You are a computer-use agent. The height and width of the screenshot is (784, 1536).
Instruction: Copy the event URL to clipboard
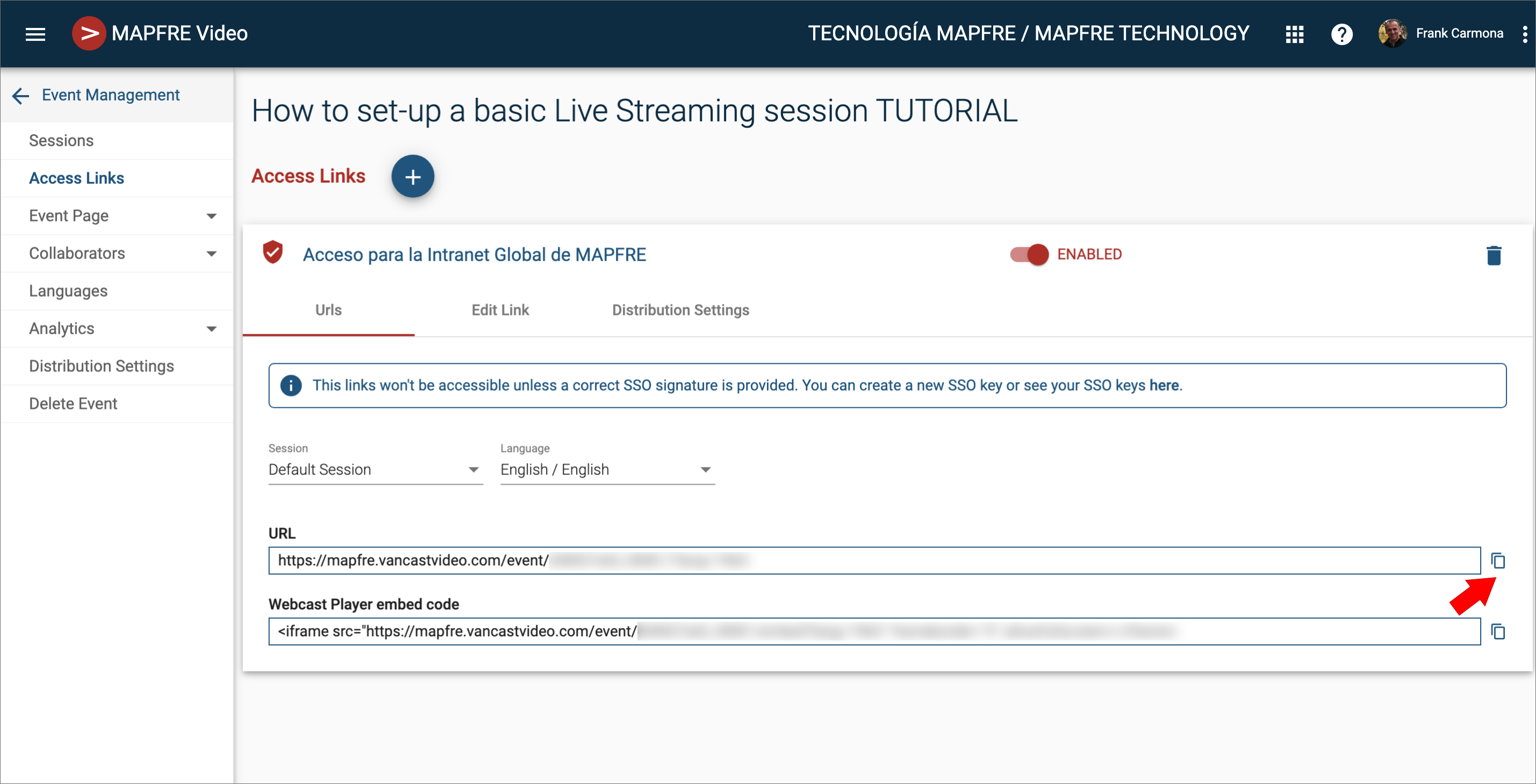[x=1498, y=561]
